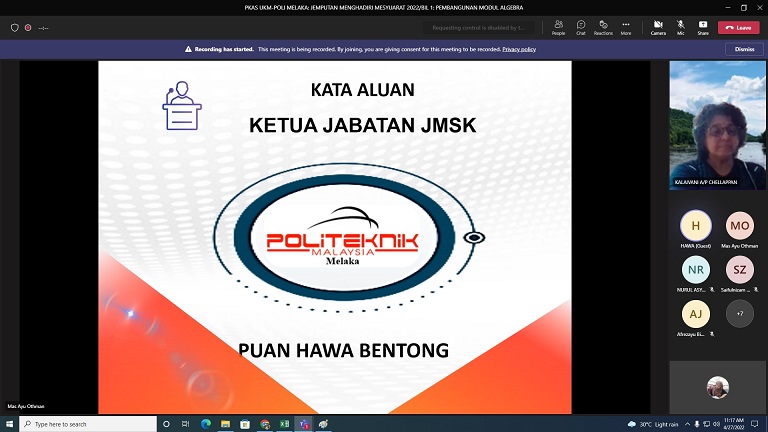
Task: Click the disabled Requesting control field
Action: 479,28
